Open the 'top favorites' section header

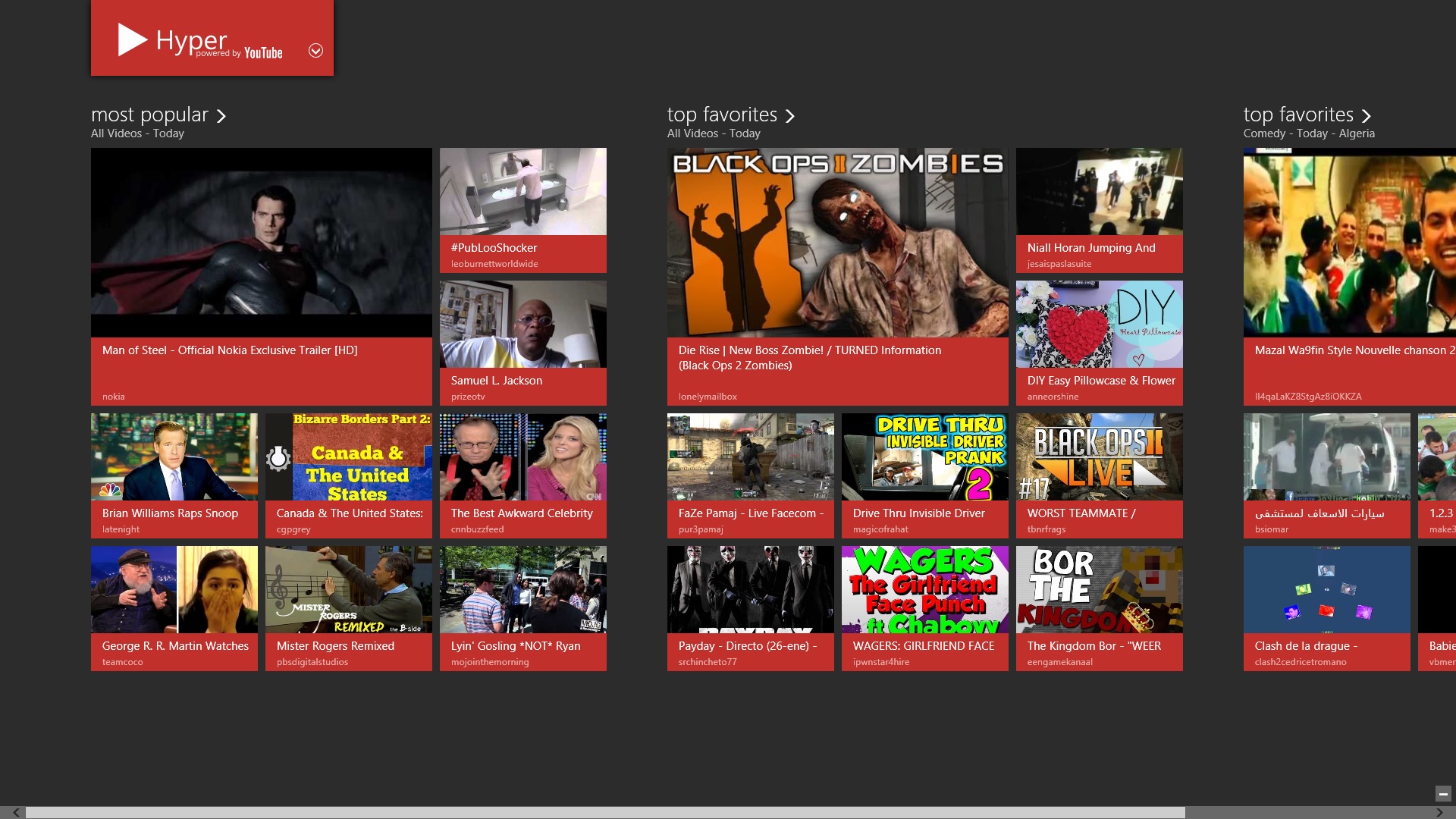tap(722, 114)
